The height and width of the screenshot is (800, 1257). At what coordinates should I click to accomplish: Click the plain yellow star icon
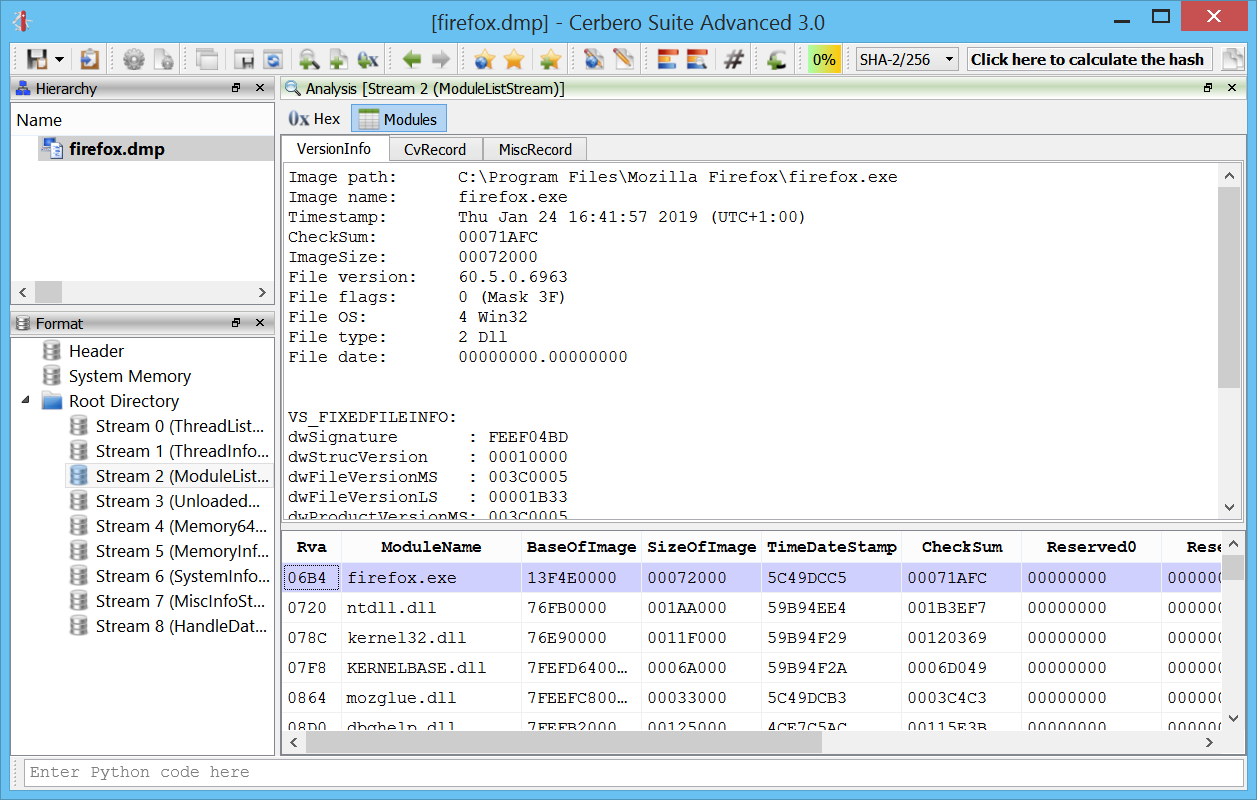tap(514, 59)
